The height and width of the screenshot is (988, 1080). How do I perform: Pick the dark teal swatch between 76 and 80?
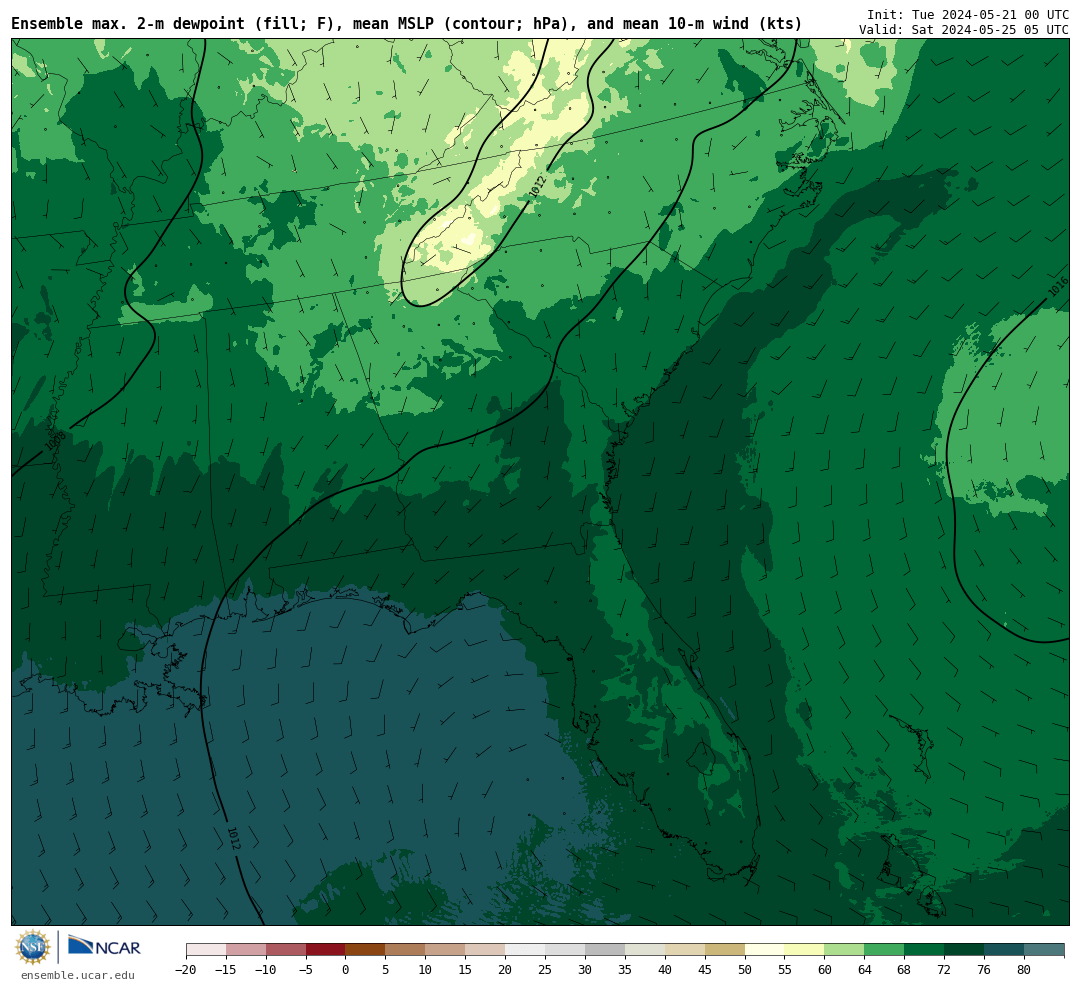[1005, 950]
